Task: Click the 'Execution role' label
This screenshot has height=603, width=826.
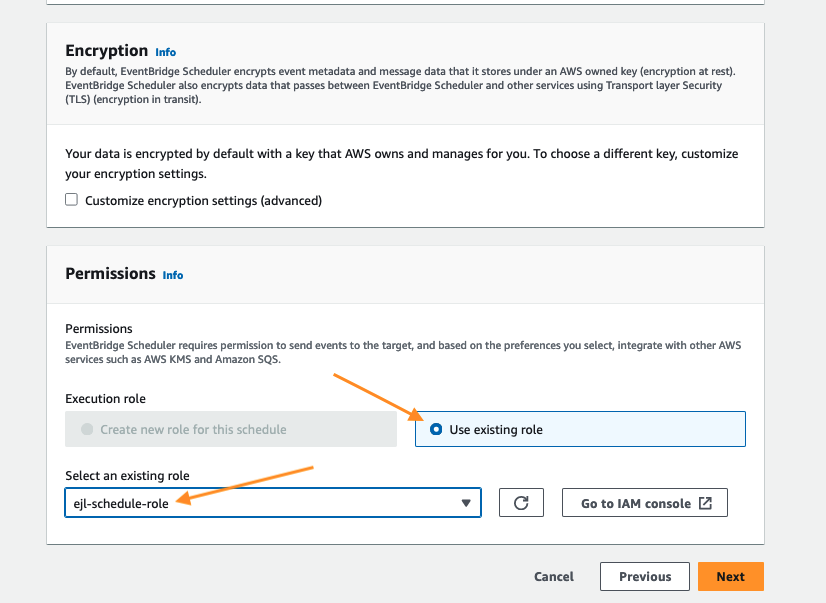Action: click(x=105, y=399)
